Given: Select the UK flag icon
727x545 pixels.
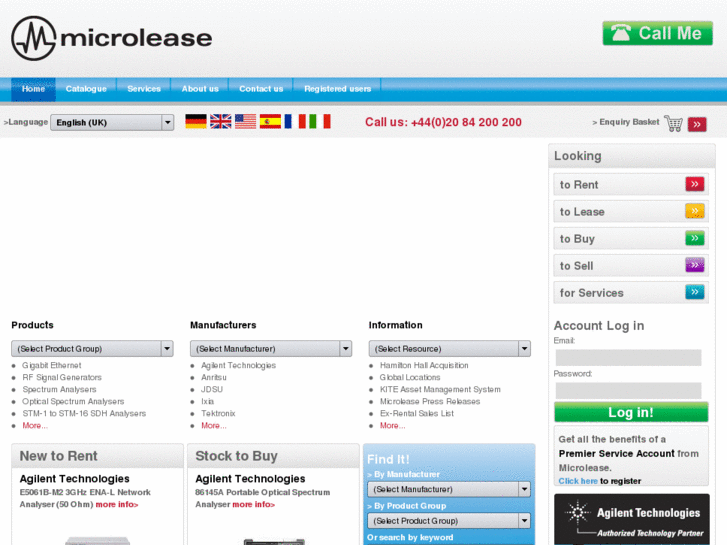Looking at the screenshot, I should coord(221,122).
